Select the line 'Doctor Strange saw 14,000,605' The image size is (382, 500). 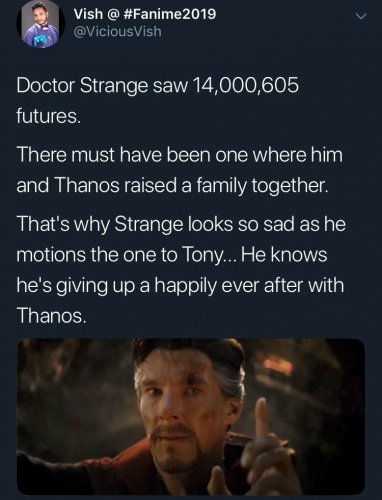coord(157,86)
